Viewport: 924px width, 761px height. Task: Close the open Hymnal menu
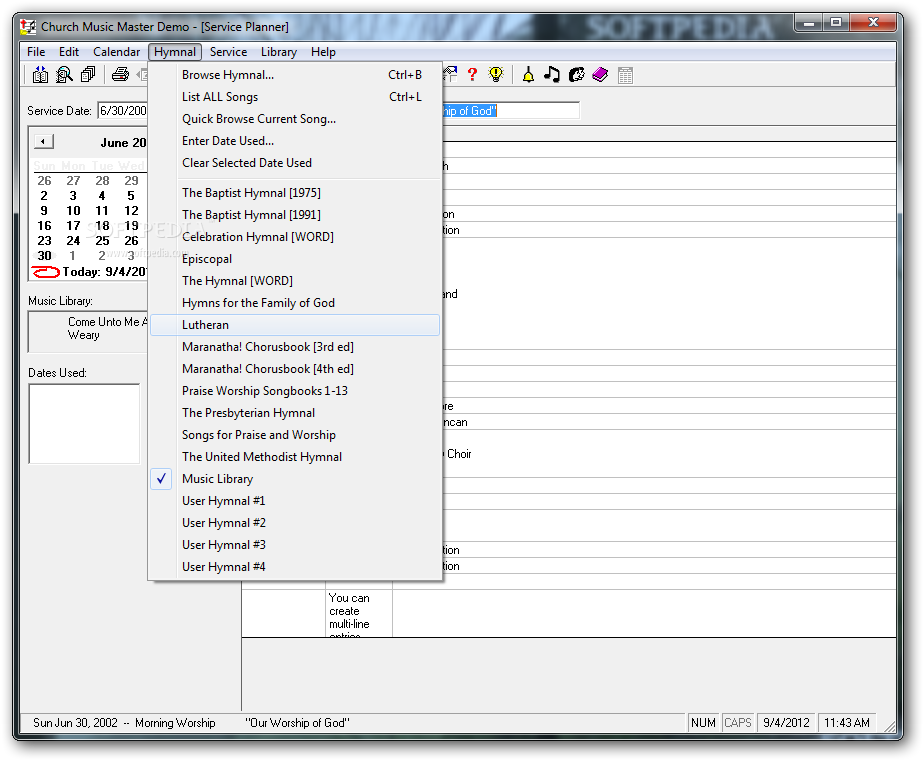(175, 52)
